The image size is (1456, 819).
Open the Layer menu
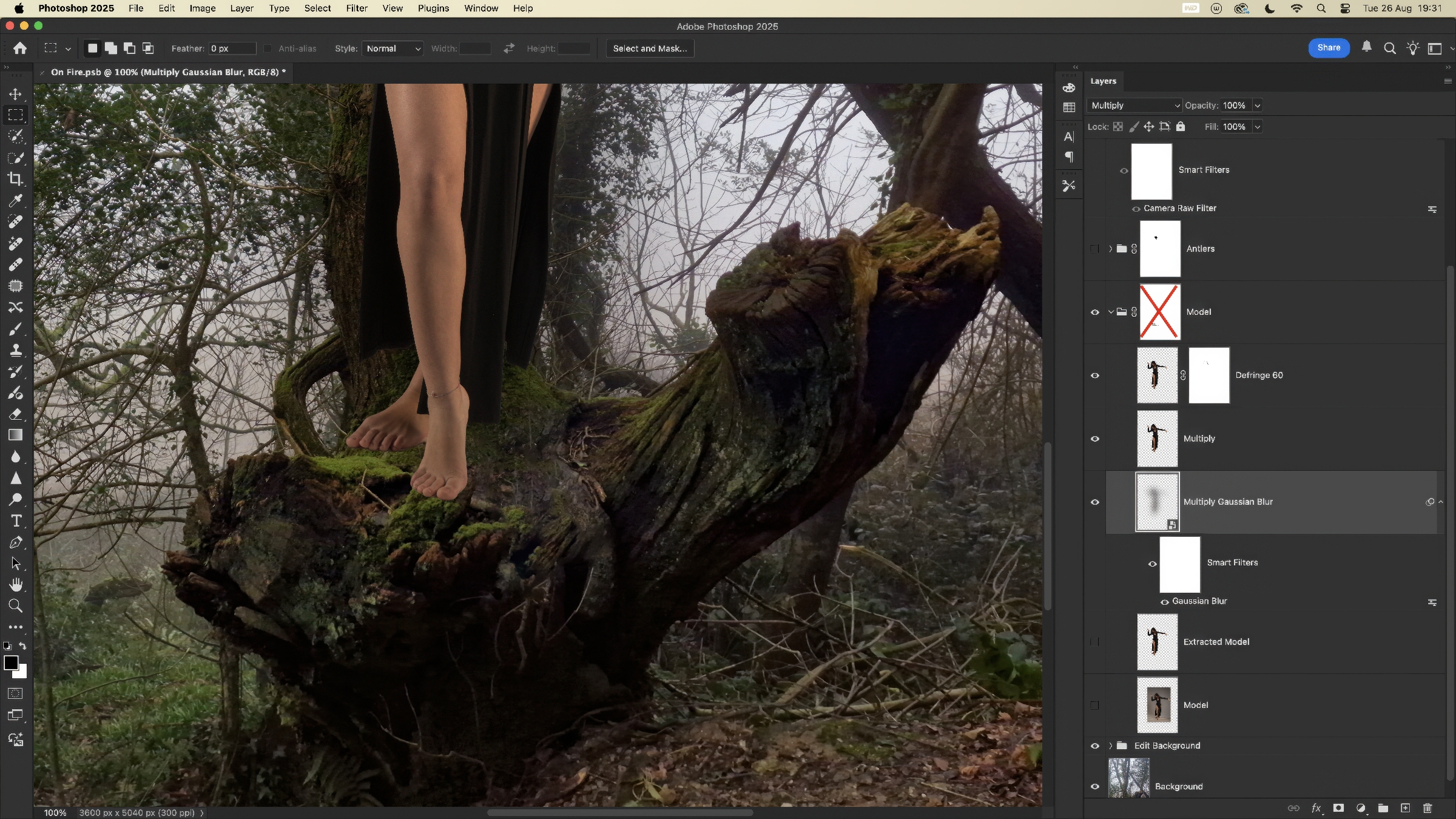[241, 8]
